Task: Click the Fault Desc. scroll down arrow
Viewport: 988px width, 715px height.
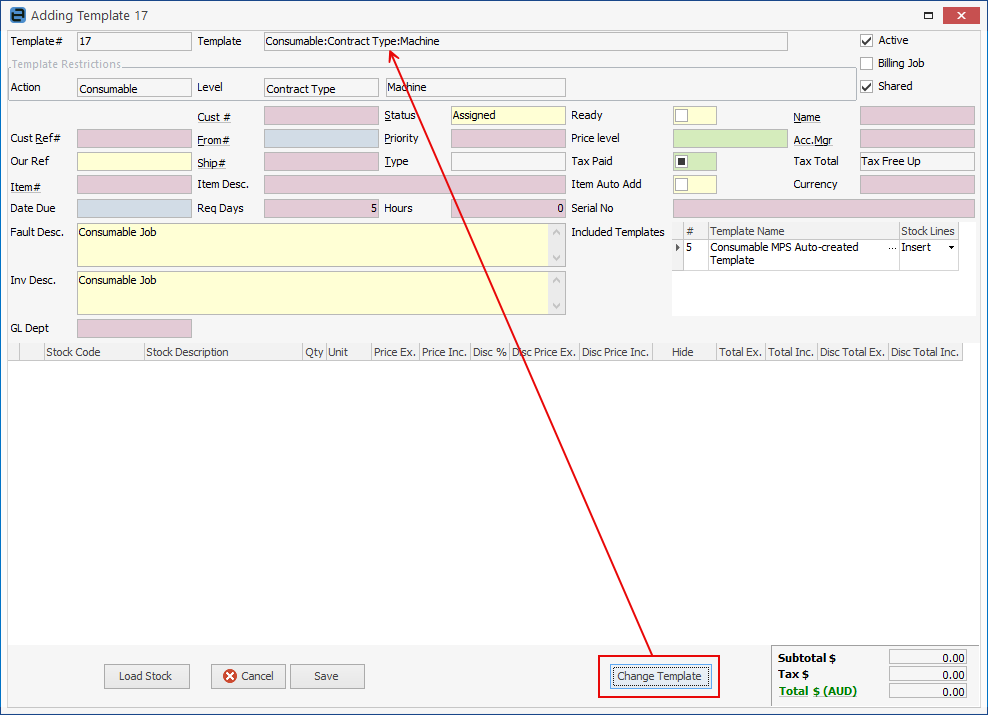Action: [x=556, y=258]
